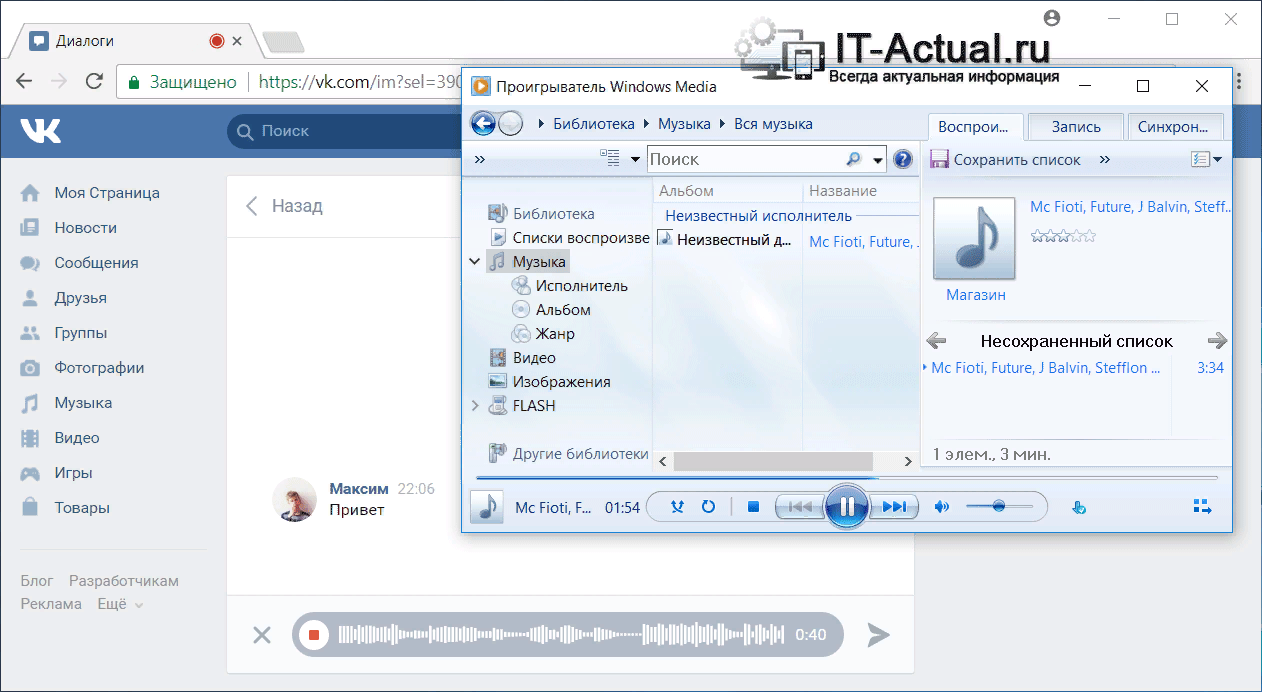Collapse the Музыка tree node
The image size is (1262, 692).
[x=474, y=262]
